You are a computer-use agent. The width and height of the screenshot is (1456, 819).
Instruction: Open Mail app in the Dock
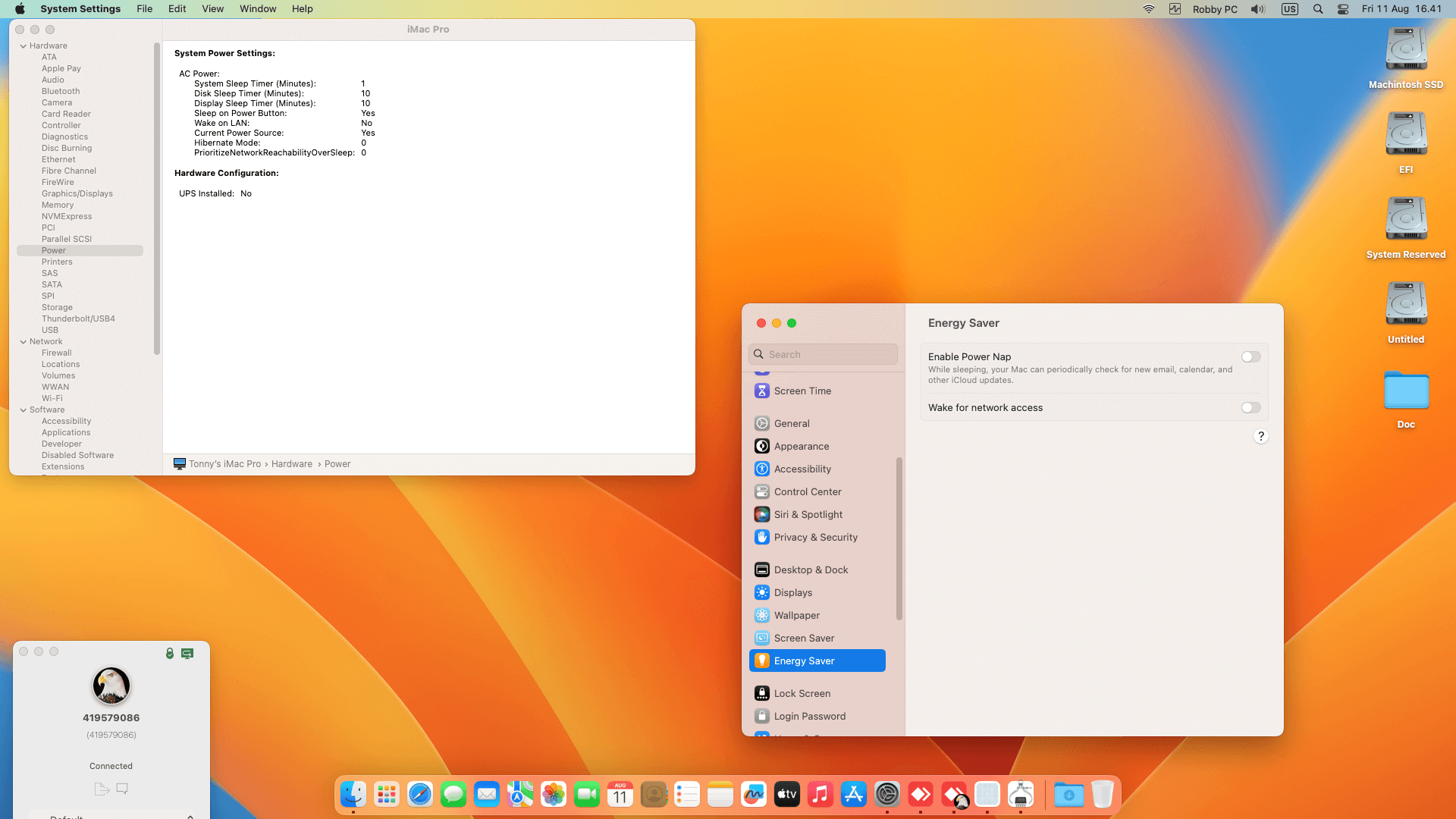pyautogui.click(x=487, y=794)
